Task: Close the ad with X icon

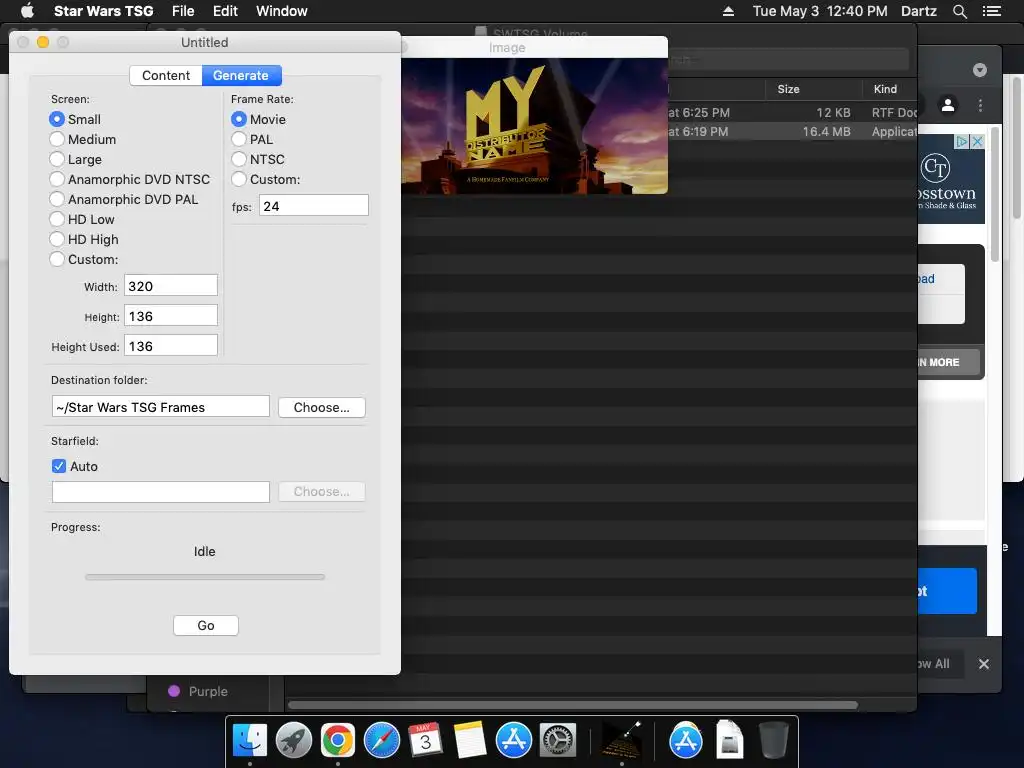Action: 977,141
